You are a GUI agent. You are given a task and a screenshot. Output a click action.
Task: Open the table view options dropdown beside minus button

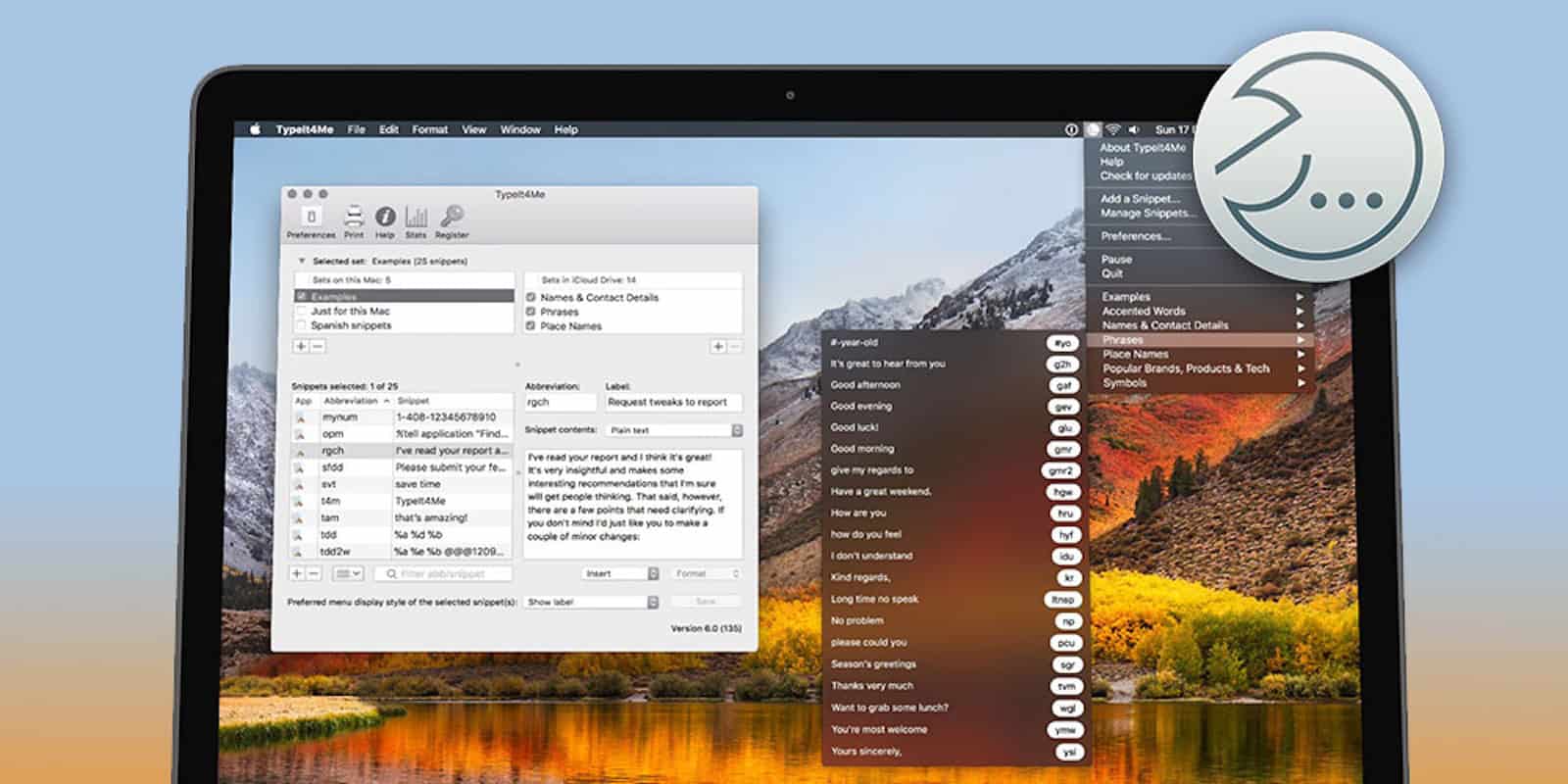click(x=348, y=573)
